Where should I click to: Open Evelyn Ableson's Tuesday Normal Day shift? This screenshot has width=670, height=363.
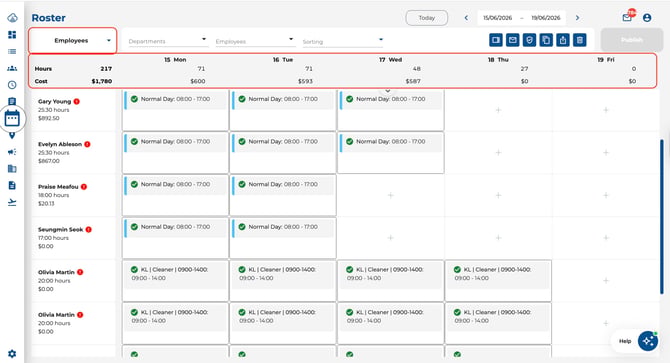click(x=283, y=142)
